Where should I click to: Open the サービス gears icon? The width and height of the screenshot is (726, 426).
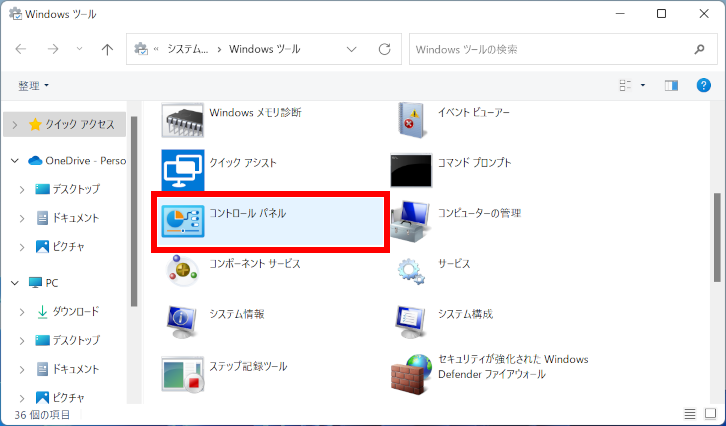coord(411,271)
